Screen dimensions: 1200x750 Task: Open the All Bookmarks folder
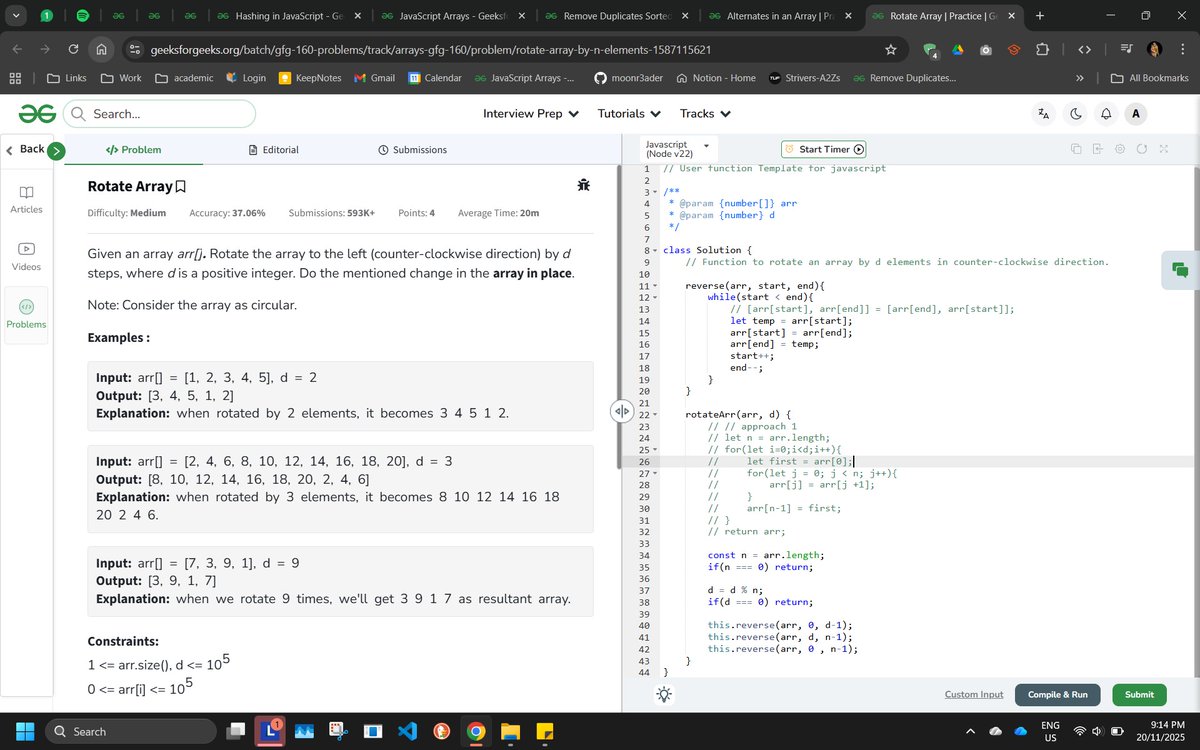point(1149,78)
